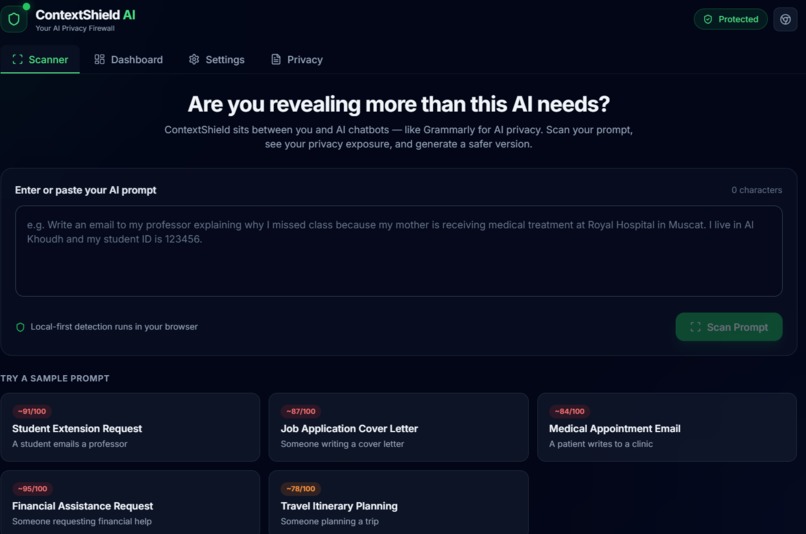Click the ~87/100 risk score badge
Screen dimensions: 806x534
tap(301, 411)
